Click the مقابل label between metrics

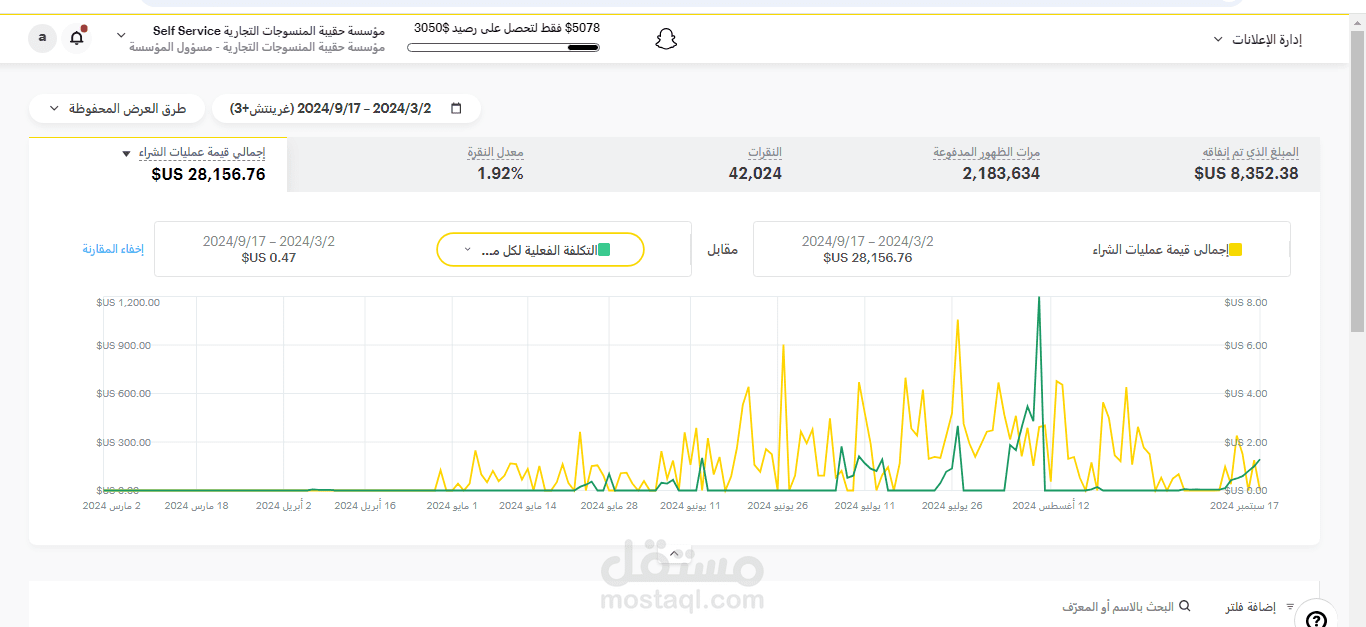[x=722, y=249]
